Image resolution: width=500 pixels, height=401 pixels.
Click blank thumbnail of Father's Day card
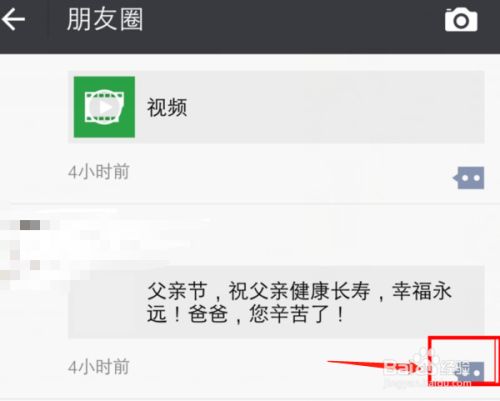104,302
